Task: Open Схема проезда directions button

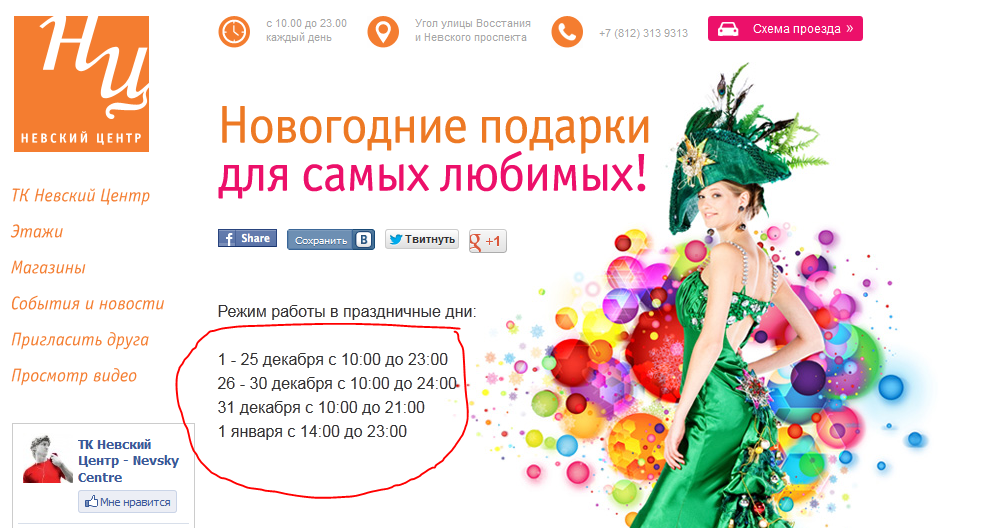Action: click(x=785, y=29)
